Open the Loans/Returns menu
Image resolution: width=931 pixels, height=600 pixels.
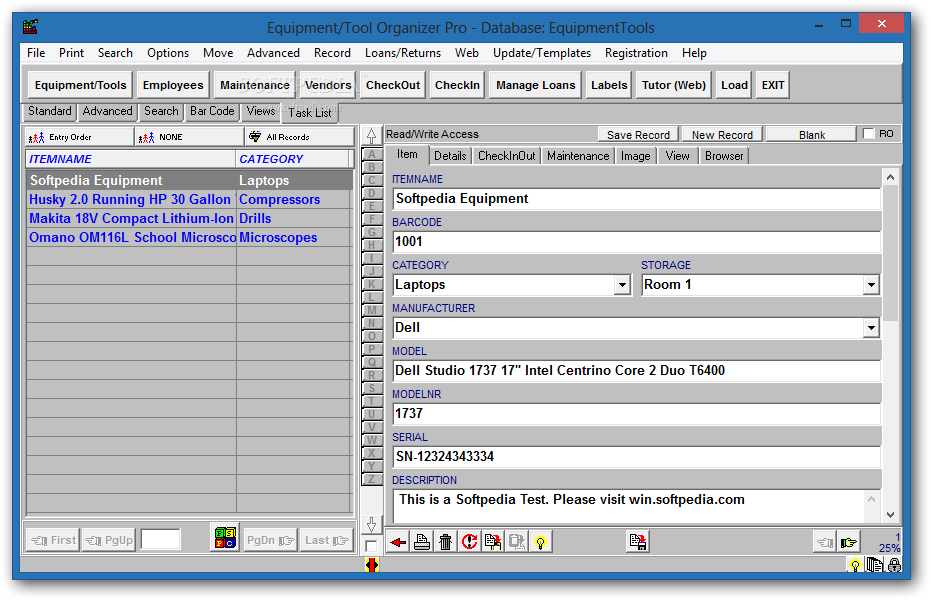coord(403,53)
